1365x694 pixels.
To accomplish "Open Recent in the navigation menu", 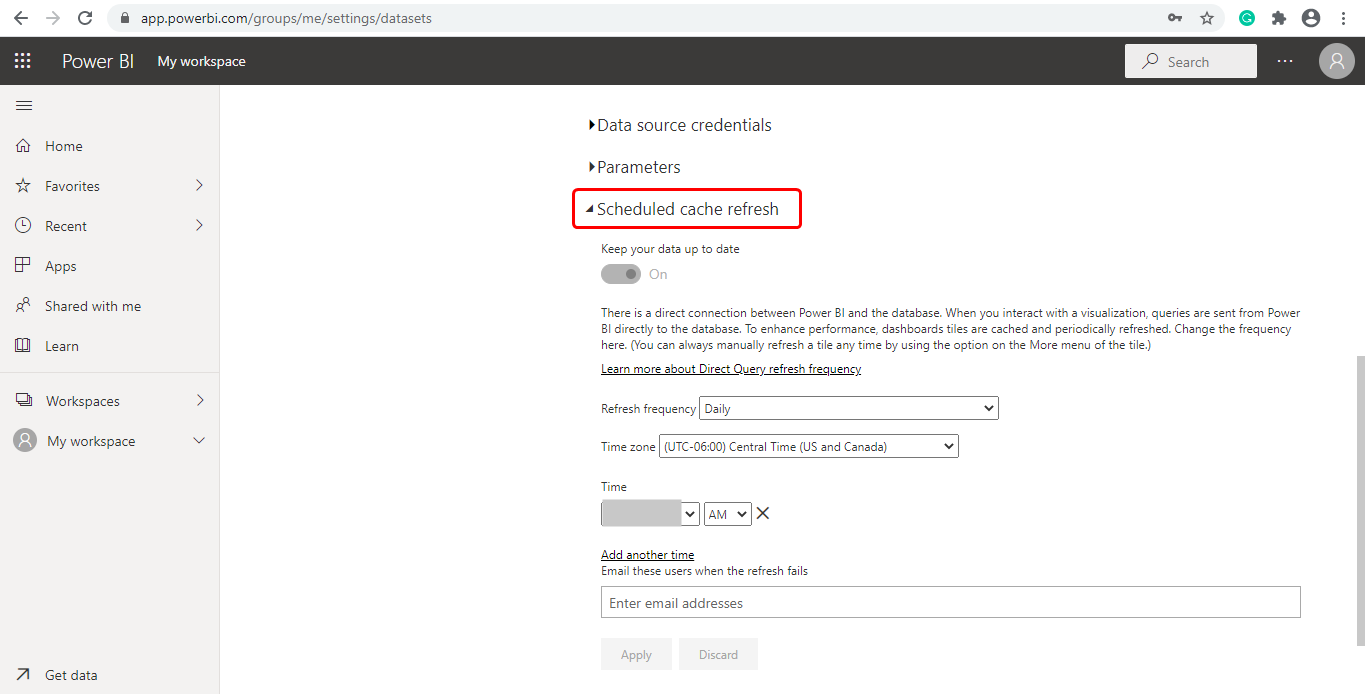I will point(66,226).
